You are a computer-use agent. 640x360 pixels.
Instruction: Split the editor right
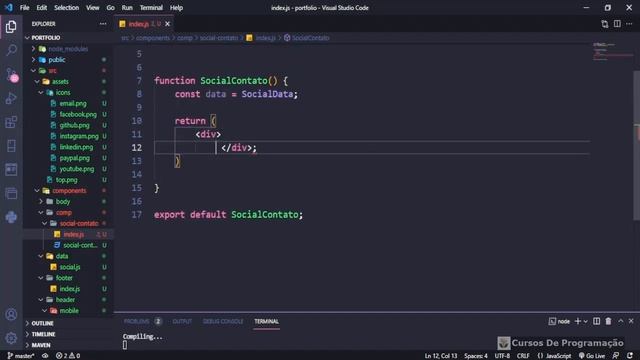pos(617,24)
